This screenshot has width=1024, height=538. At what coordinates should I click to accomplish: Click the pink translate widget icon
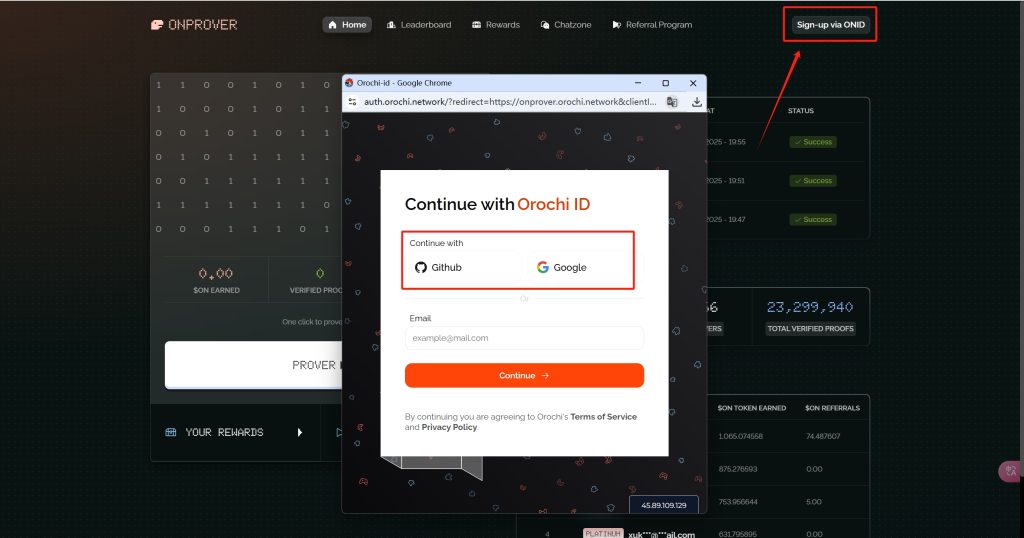click(1011, 471)
